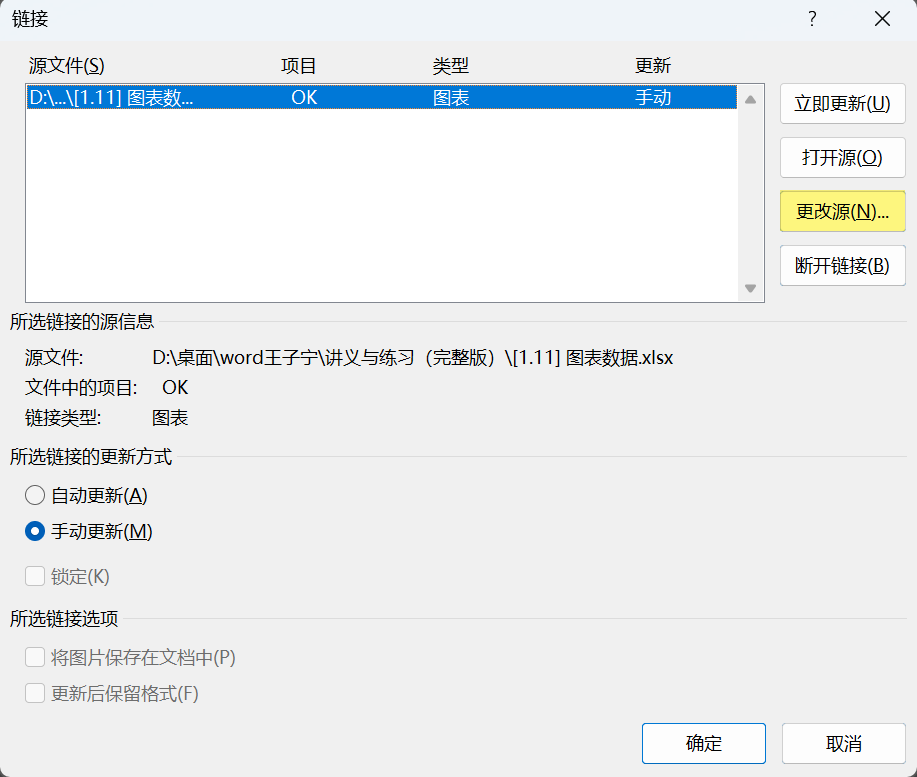Click the 类型 column header

(x=450, y=65)
